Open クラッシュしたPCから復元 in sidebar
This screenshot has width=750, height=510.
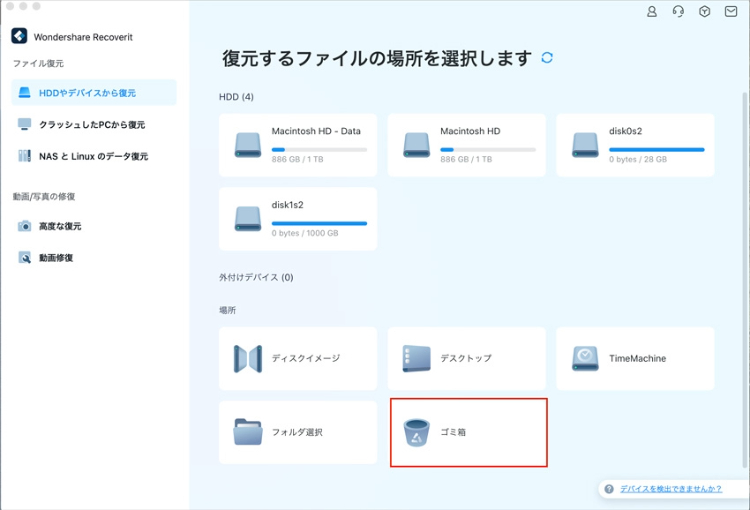point(94,124)
